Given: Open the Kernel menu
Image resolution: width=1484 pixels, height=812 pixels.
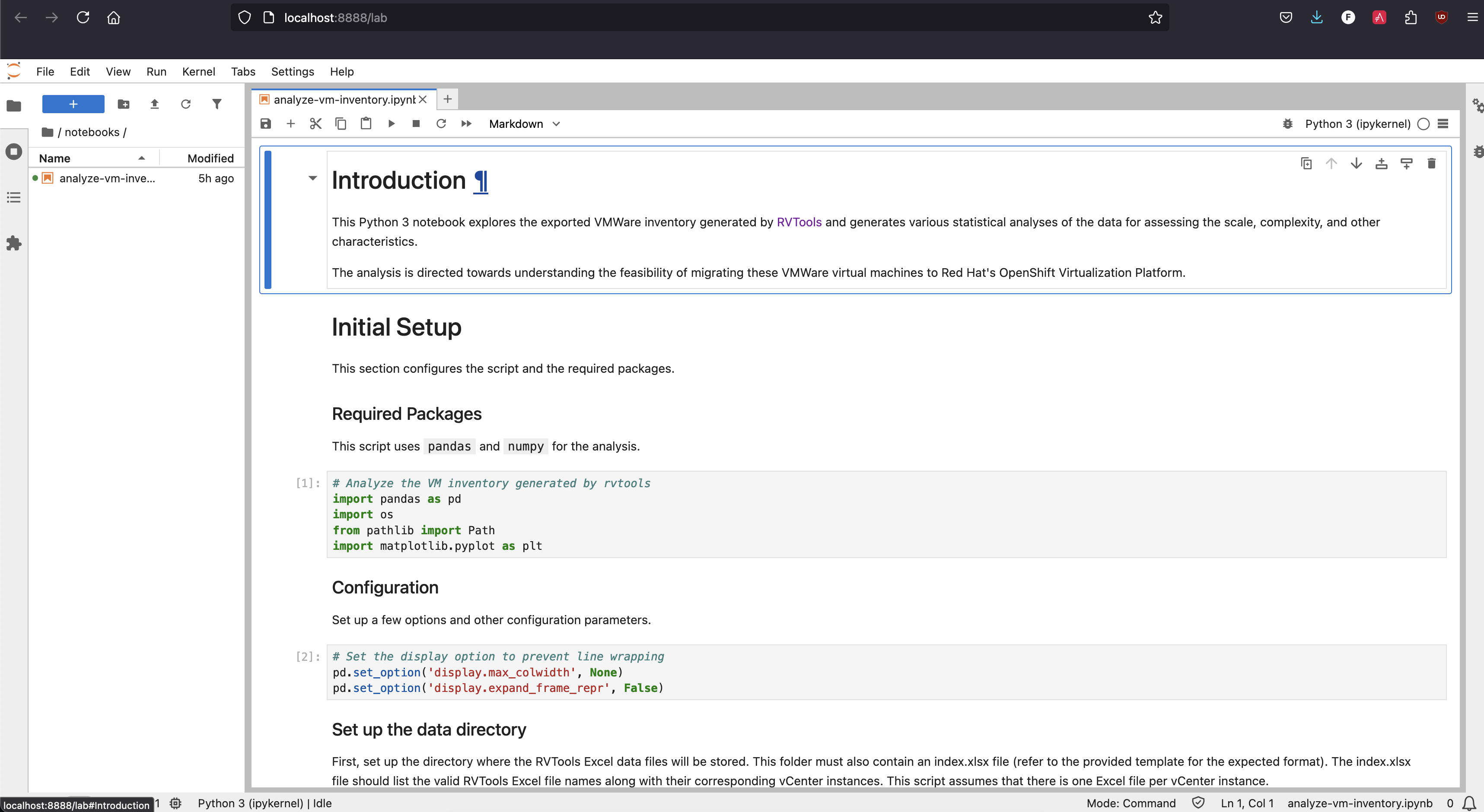Looking at the screenshot, I should tap(198, 71).
